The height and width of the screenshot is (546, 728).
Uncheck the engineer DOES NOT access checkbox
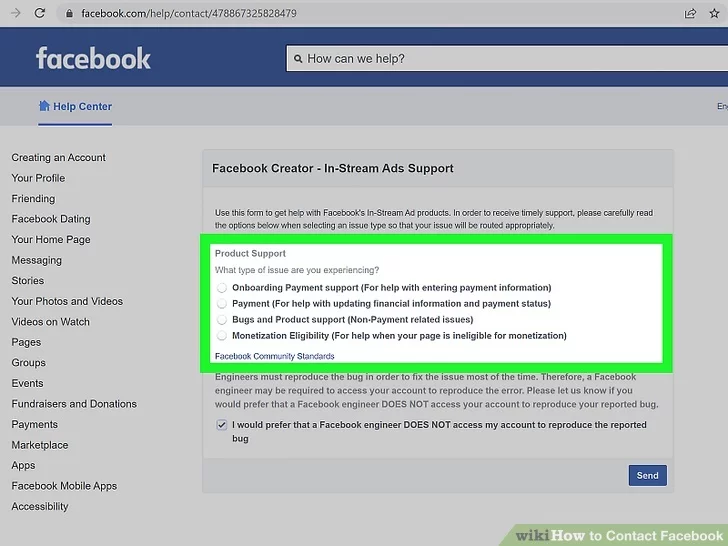[222, 425]
